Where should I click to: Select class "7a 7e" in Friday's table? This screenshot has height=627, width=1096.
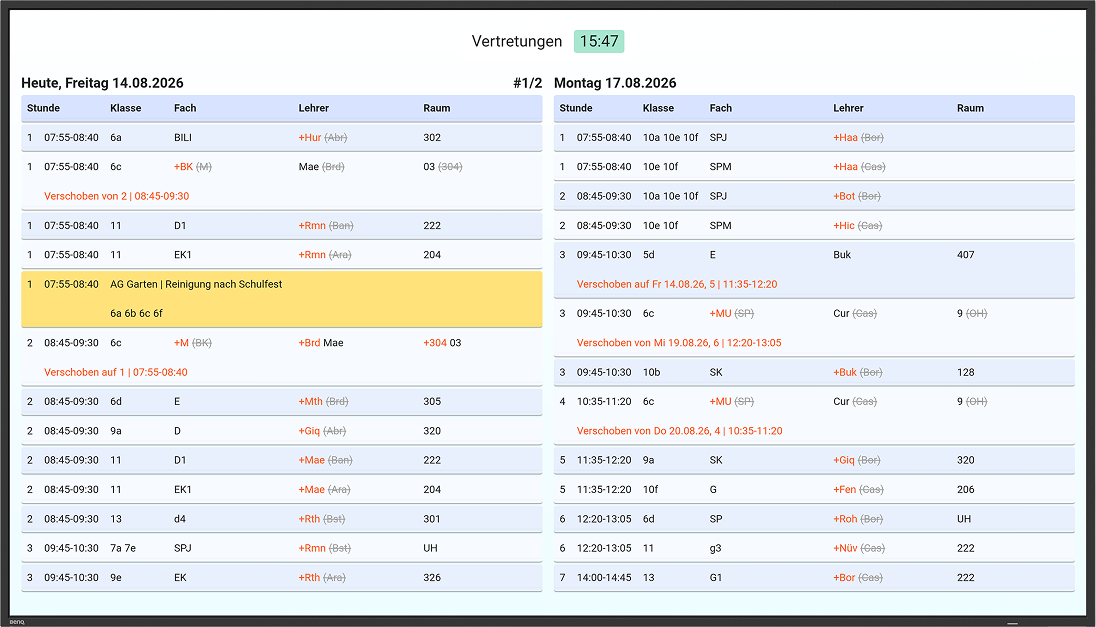click(x=123, y=549)
